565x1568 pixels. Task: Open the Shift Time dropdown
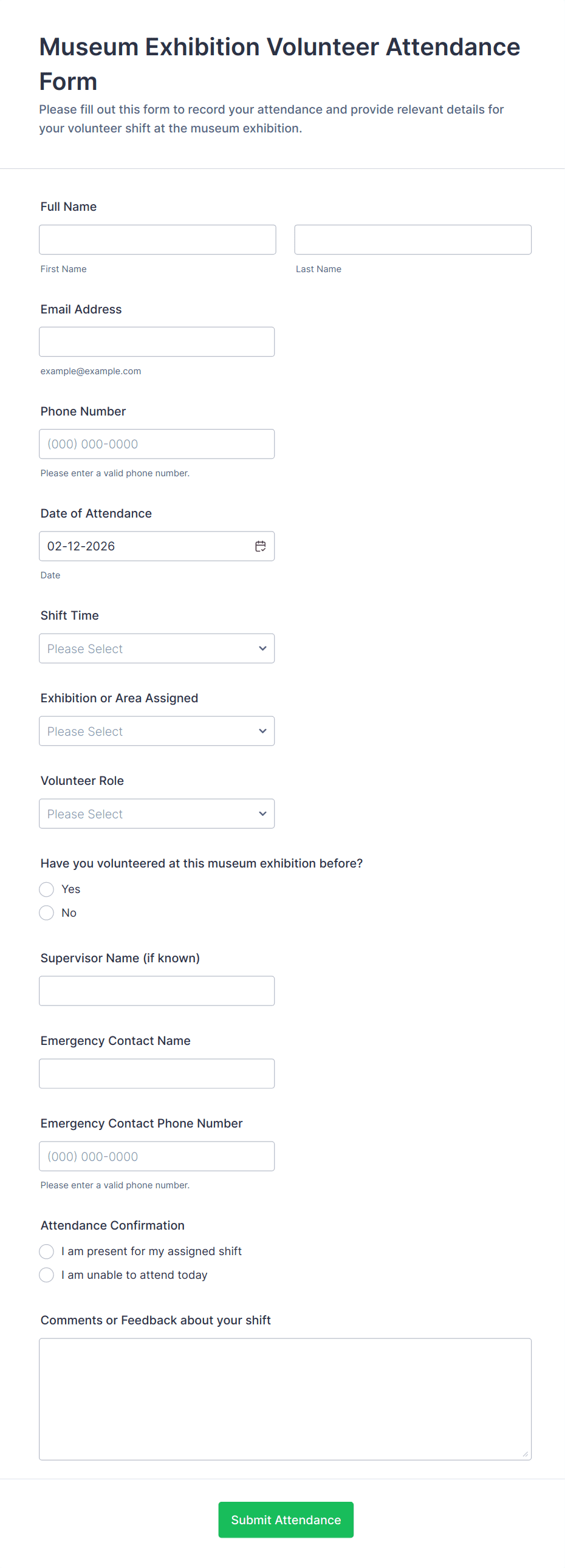(157, 648)
